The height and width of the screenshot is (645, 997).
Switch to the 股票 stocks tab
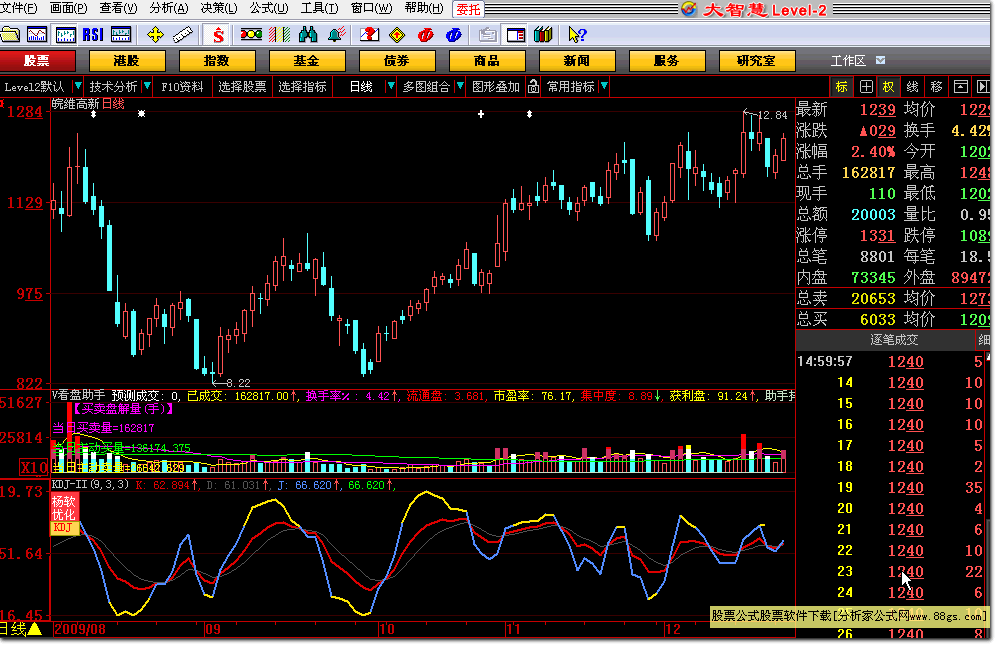(37, 60)
